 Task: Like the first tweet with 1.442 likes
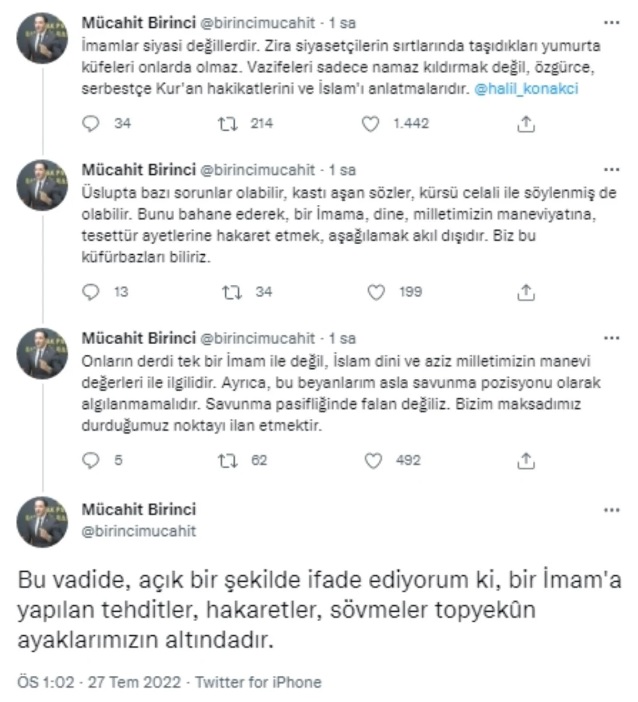point(372,125)
